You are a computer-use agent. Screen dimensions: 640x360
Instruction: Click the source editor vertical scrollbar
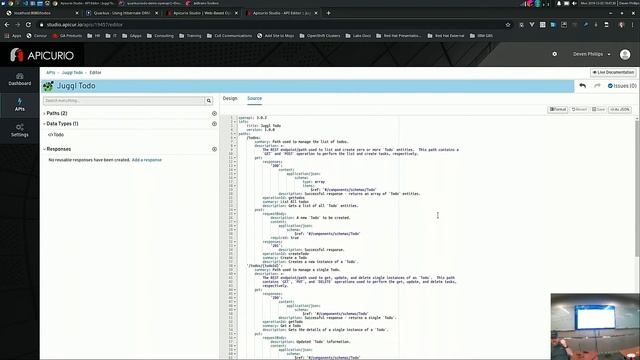637,188
